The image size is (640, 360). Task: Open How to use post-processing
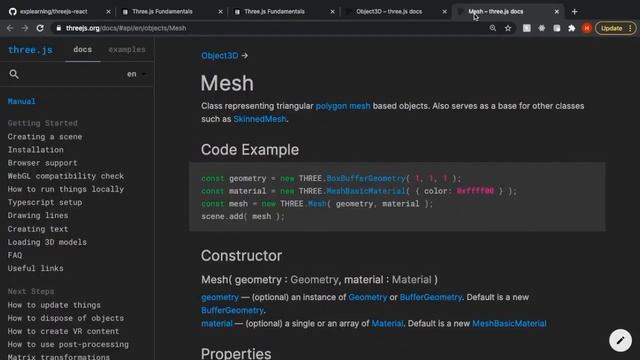pos(68,344)
